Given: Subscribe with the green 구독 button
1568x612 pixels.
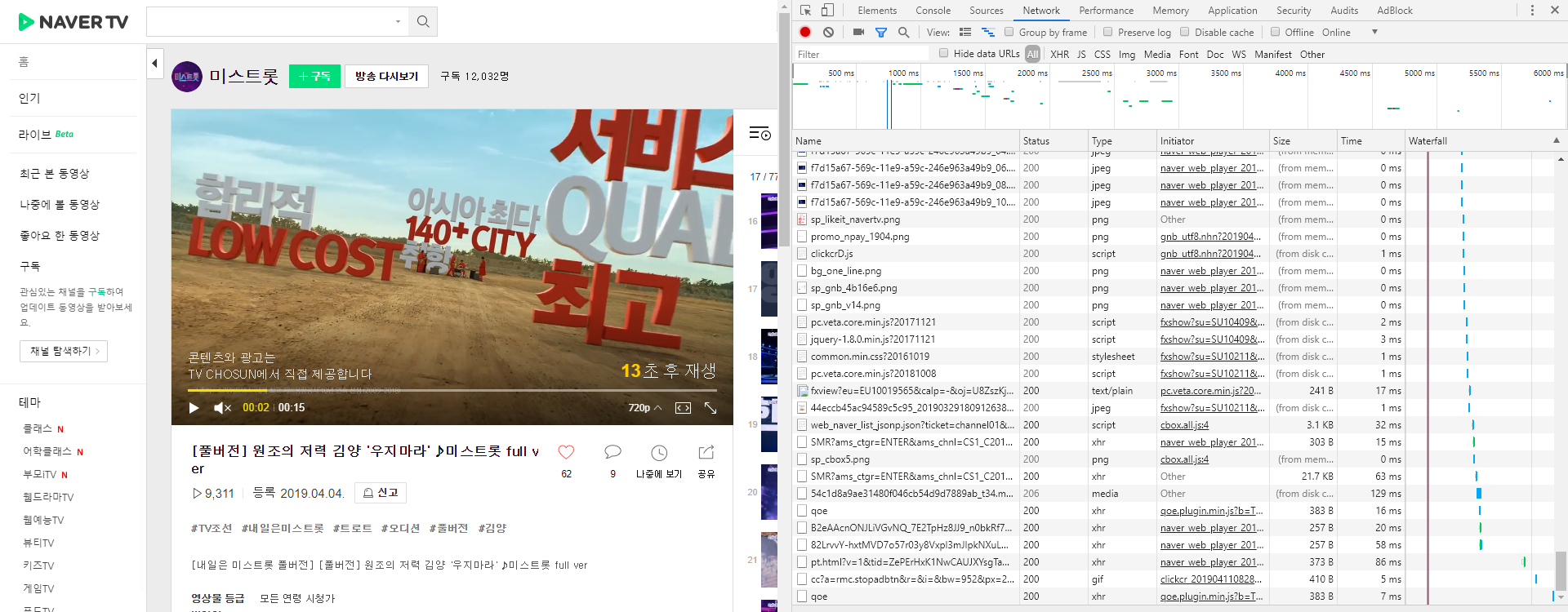Looking at the screenshot, I should tap(314, 76).
